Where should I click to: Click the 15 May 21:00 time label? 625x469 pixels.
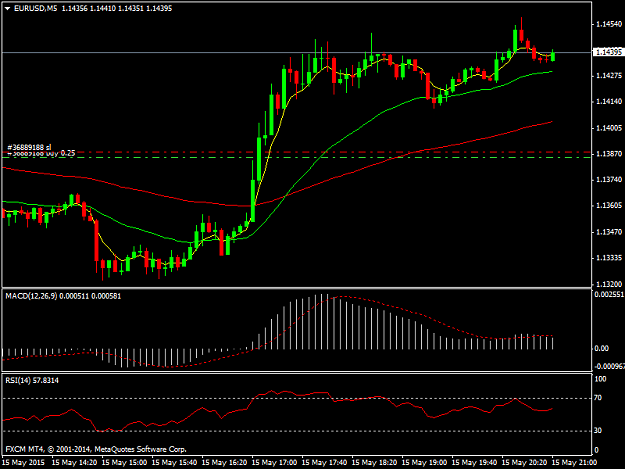point(574,463)
